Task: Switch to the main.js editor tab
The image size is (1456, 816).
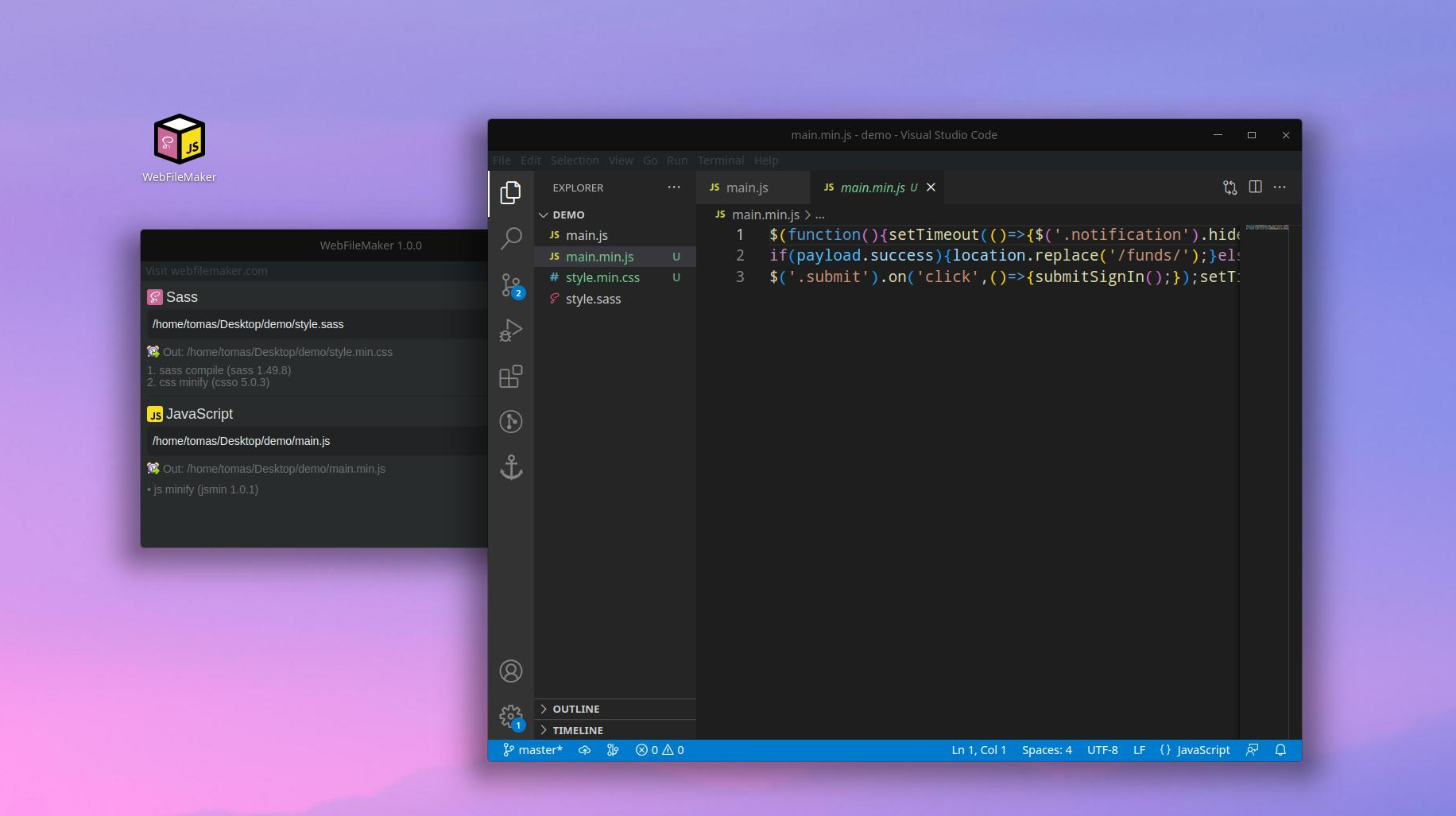Action: pos(753,188)
